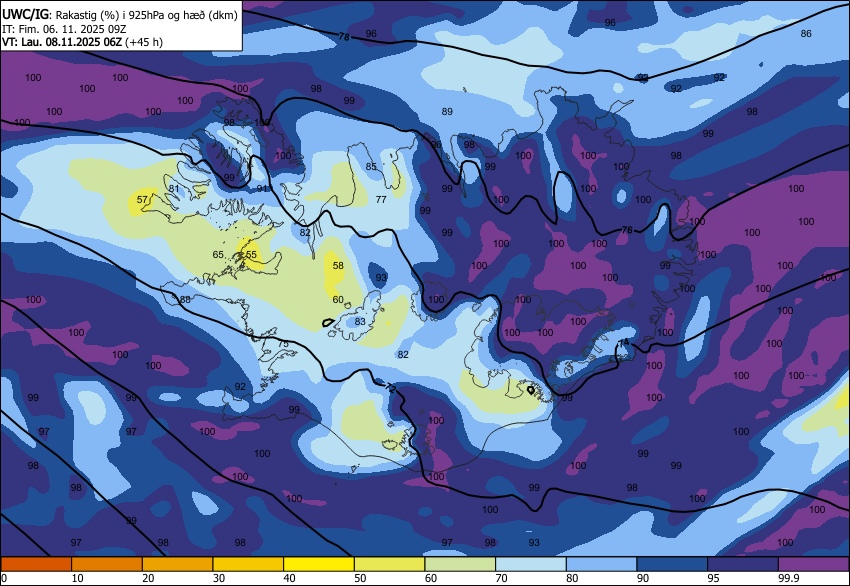Click the humidity value '65' on the map
Screen dimensions: 850x586
pos(218,255)
